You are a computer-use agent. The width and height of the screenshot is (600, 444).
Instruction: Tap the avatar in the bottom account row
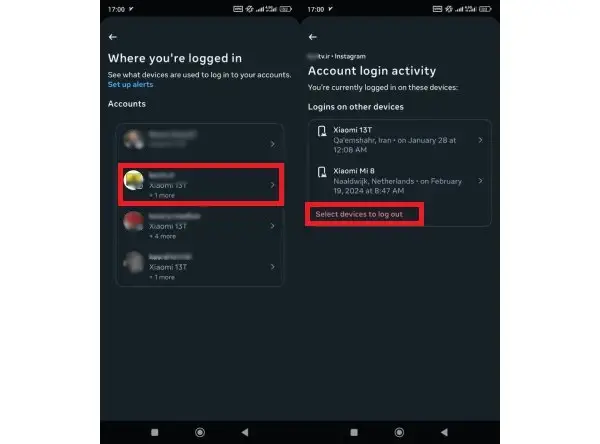tap(134, 262)
